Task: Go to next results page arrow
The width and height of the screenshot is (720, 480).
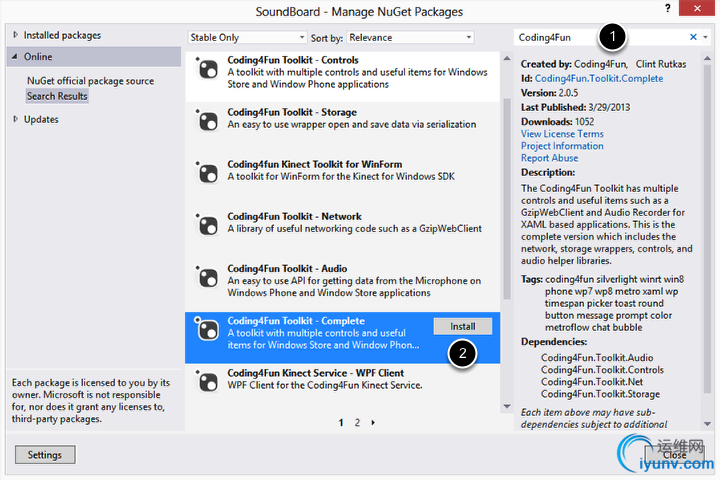Action: (373, 423)
